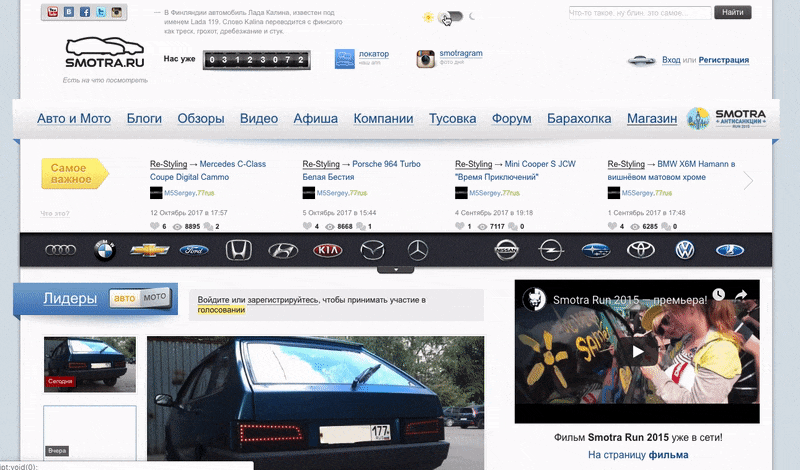Open the YouTube social icon
Viewport: 800px width, 470px height.
(x=53, y=12)
